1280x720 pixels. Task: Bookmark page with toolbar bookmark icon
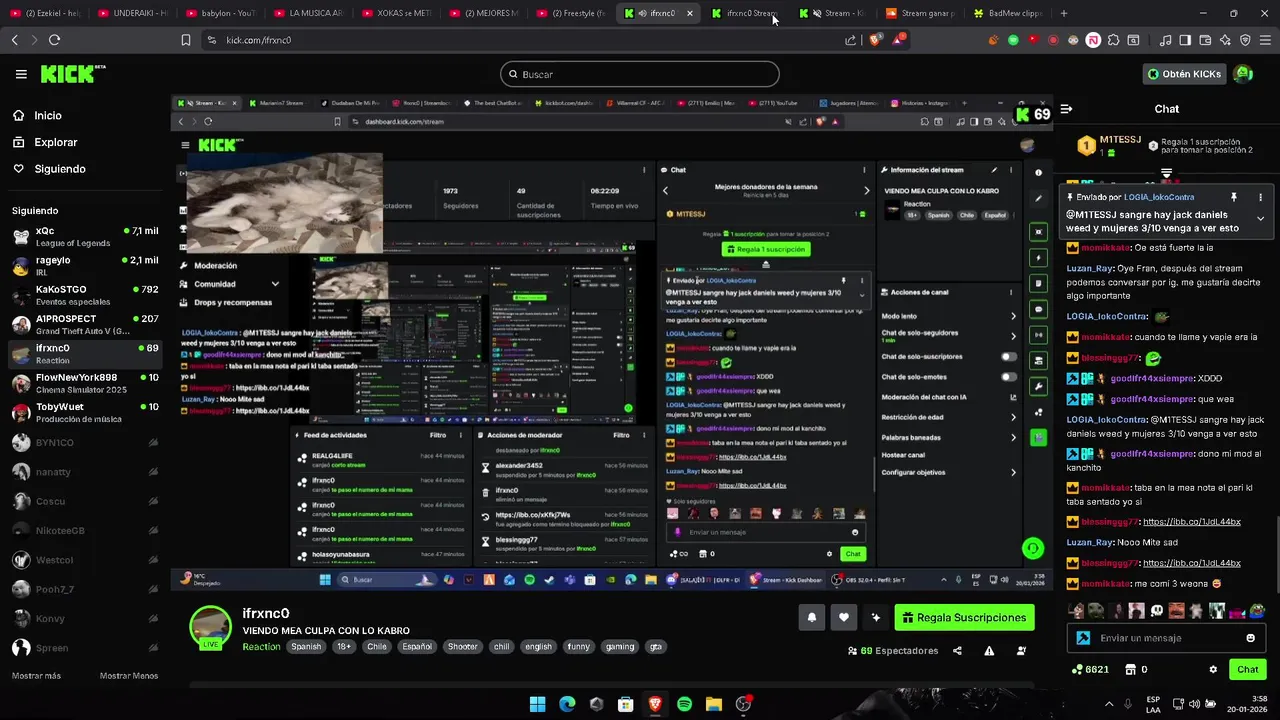185,40
